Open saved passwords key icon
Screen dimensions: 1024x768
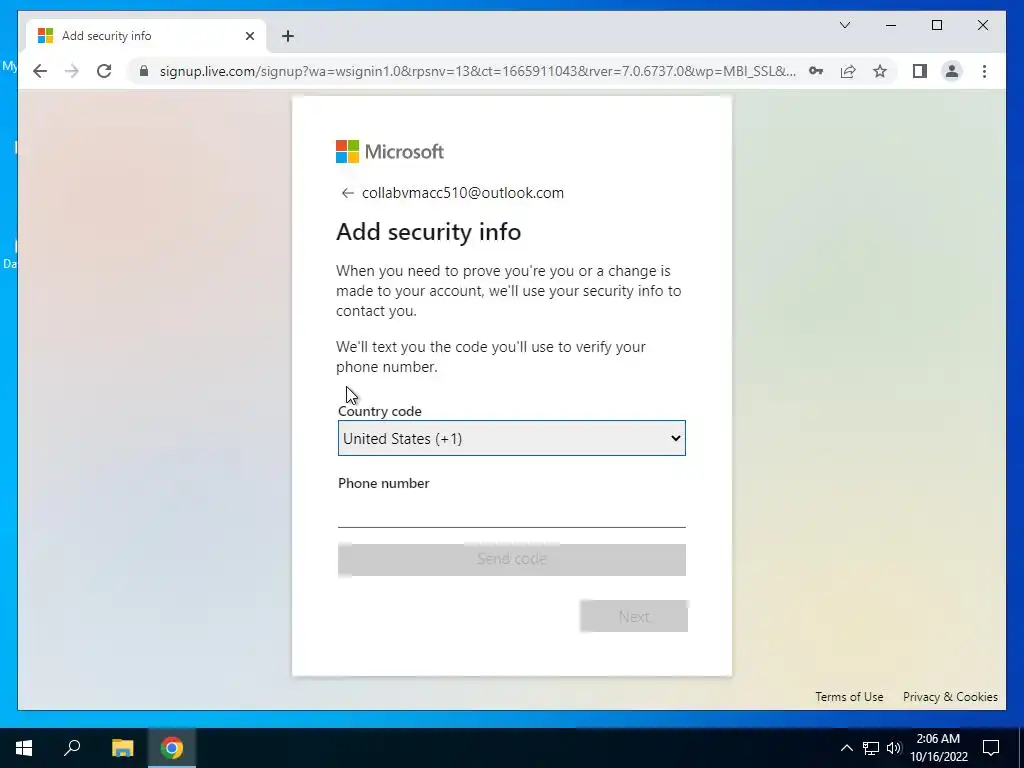click(x=816, y=71)
